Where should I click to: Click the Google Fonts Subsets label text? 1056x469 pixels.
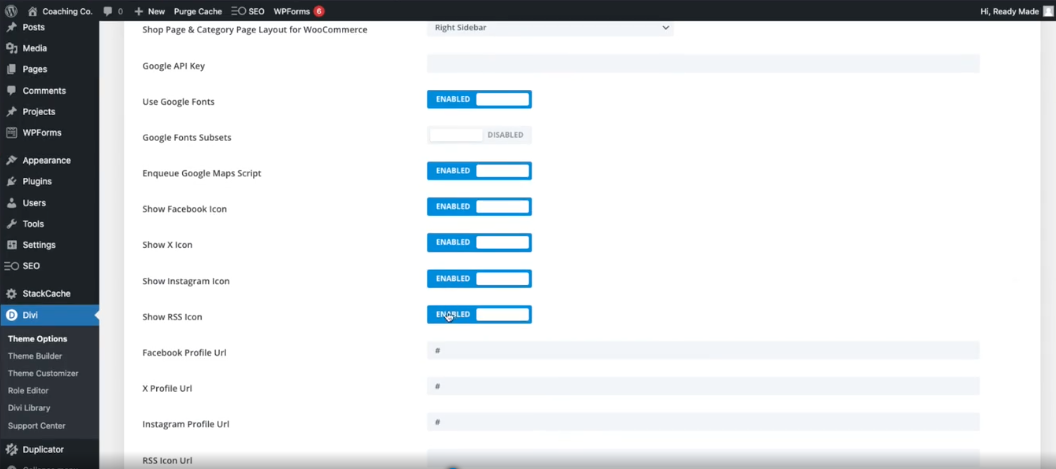[x=187, y=137]
